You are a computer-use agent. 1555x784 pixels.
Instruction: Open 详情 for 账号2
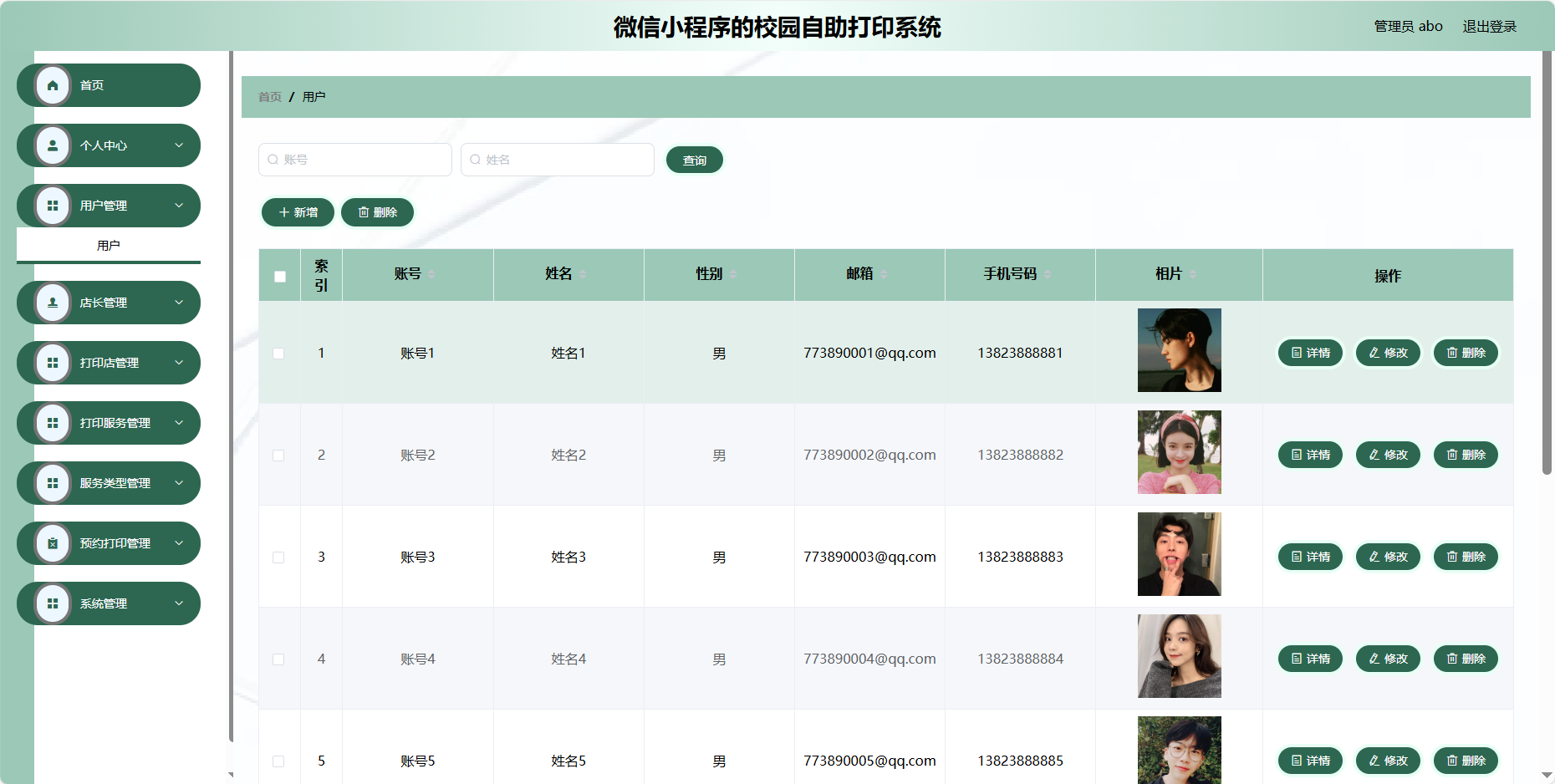(x=1310, y=455)
